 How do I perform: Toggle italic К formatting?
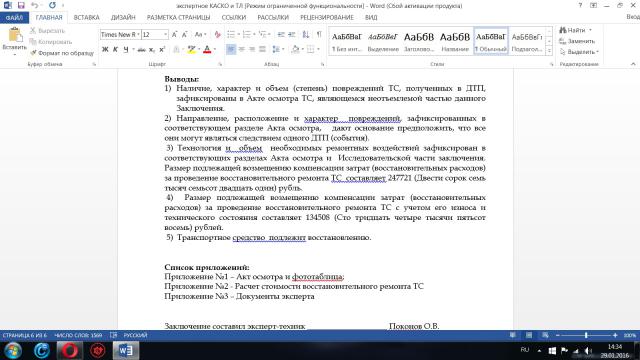click(x=115, y=49)
